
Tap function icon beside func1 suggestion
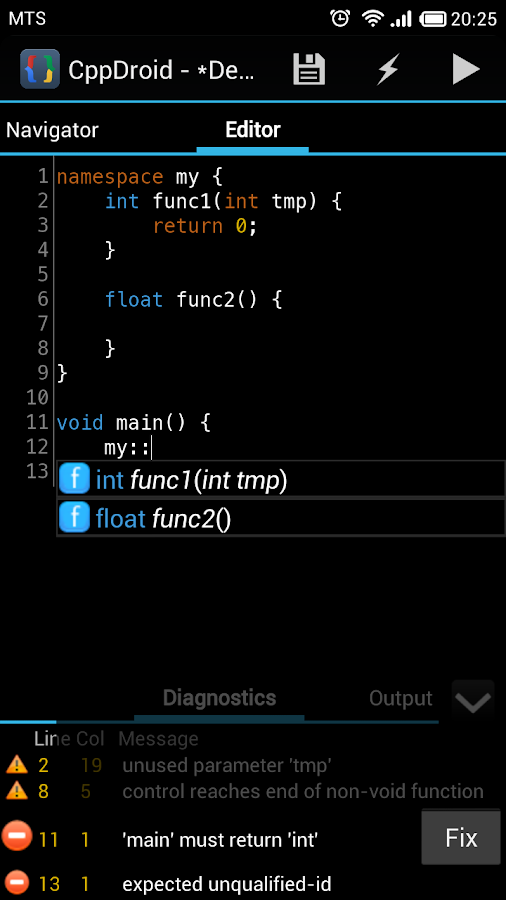tap(75, 480)
